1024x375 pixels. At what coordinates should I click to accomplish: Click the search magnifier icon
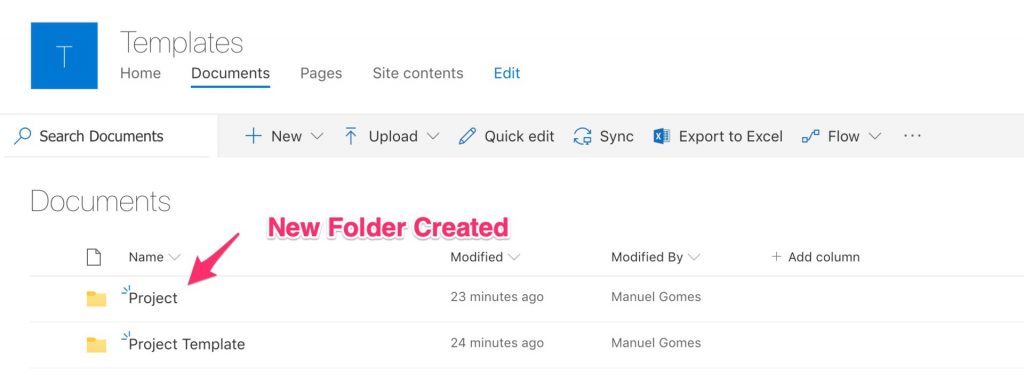click(23, 136)
